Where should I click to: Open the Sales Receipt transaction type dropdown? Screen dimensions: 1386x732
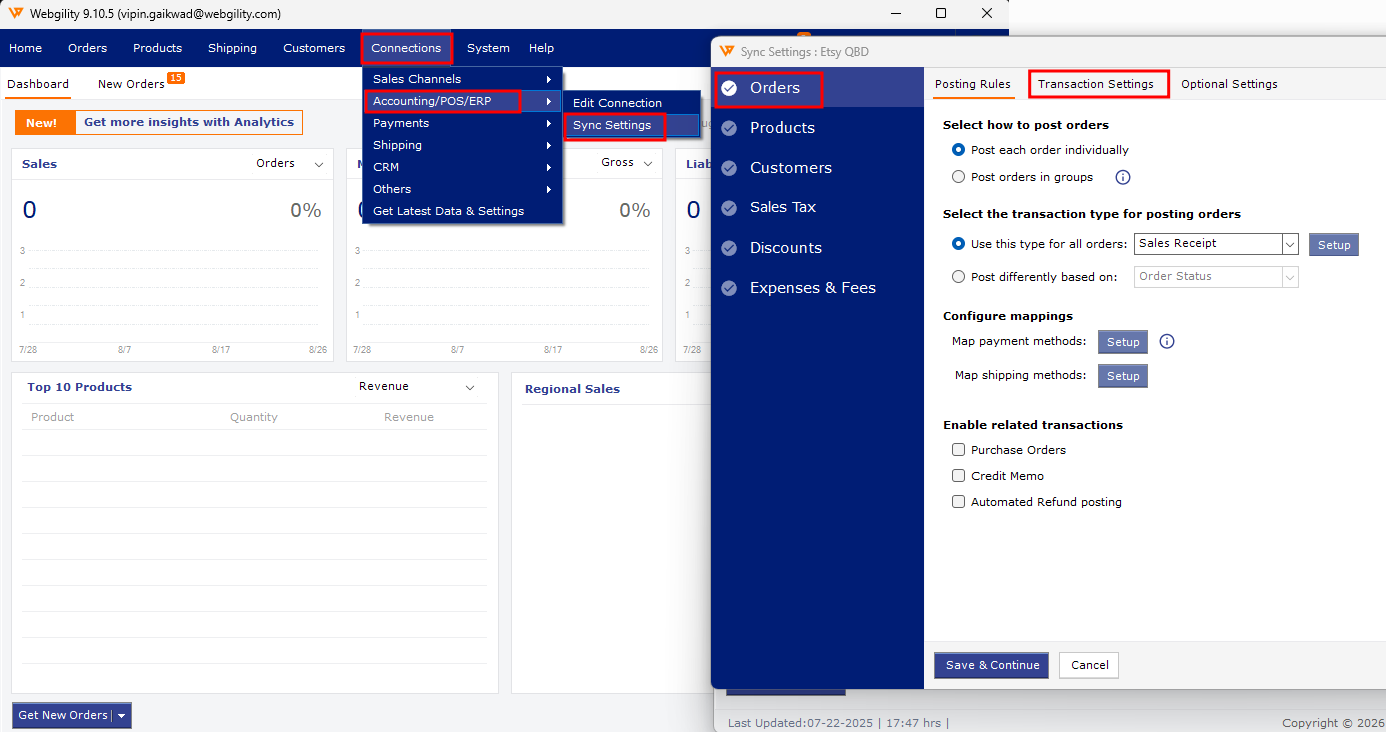point(1216,244)
